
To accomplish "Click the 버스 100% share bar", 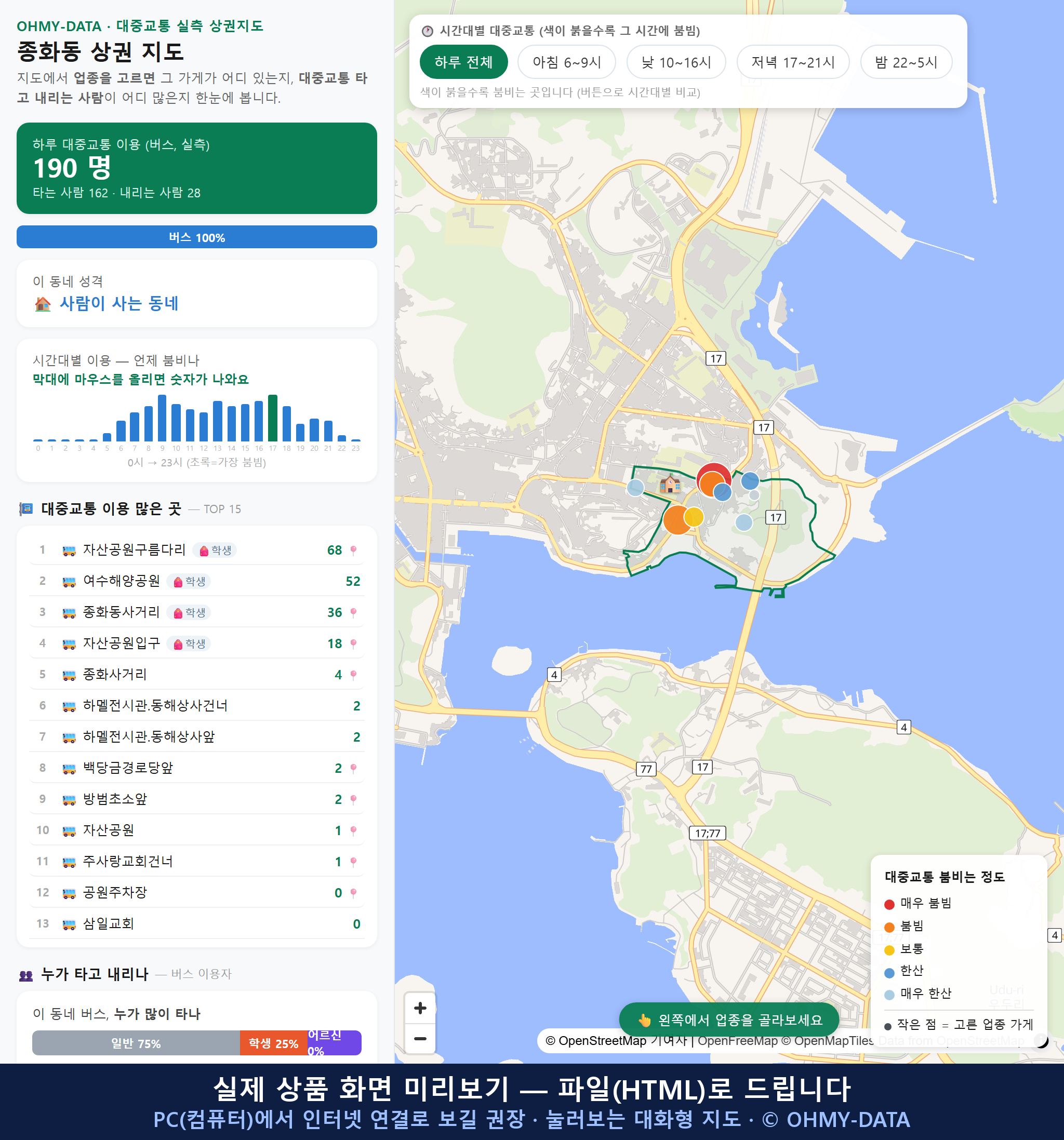I will [x=197, y=237].
